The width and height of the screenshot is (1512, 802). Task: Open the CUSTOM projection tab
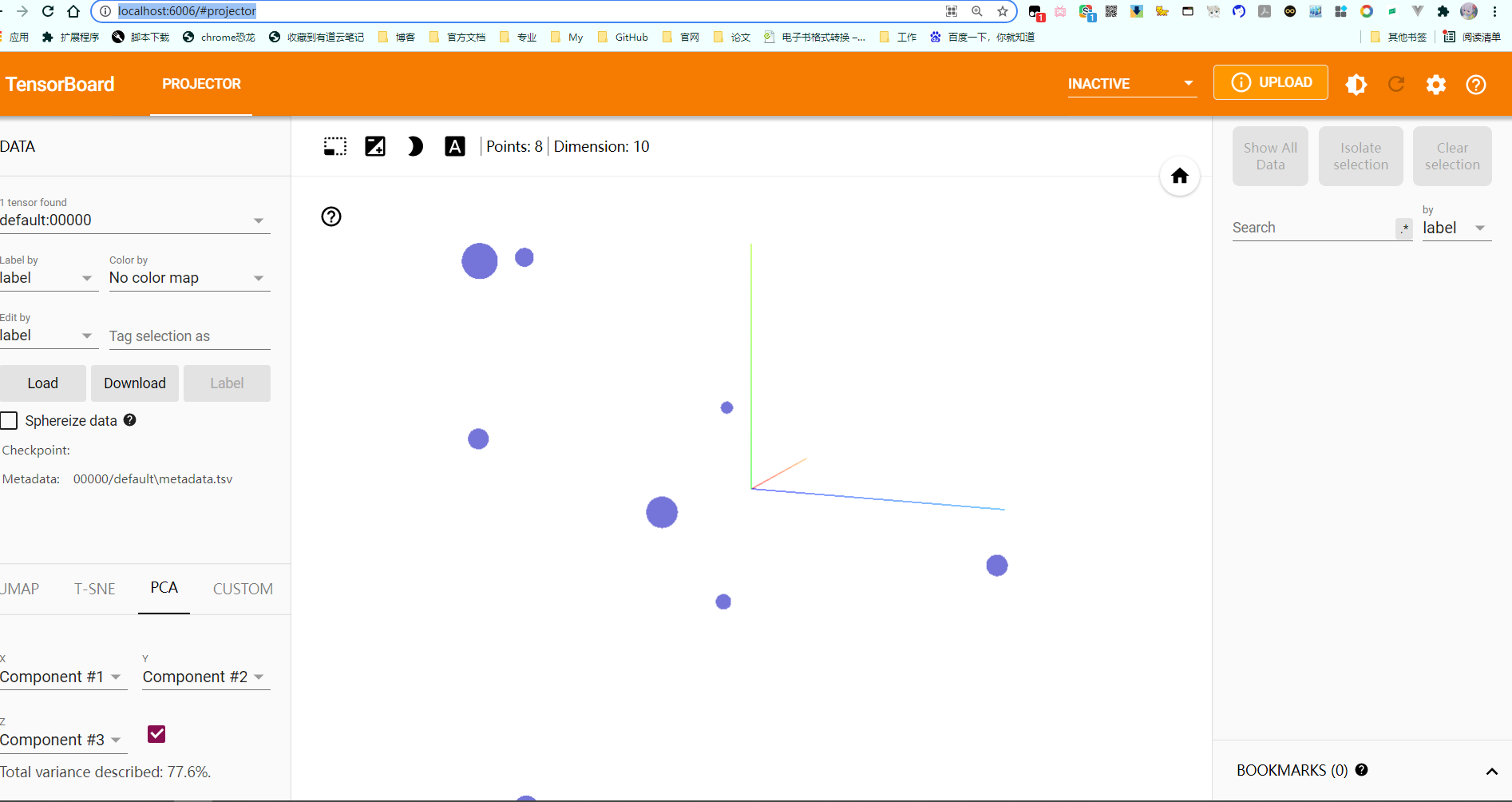coord(242,589)
